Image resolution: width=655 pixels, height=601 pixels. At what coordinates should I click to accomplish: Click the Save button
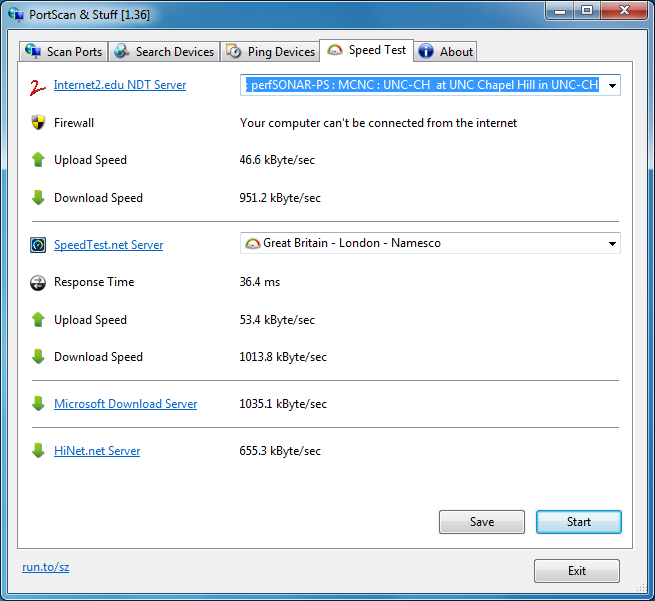tap(482, 522)
